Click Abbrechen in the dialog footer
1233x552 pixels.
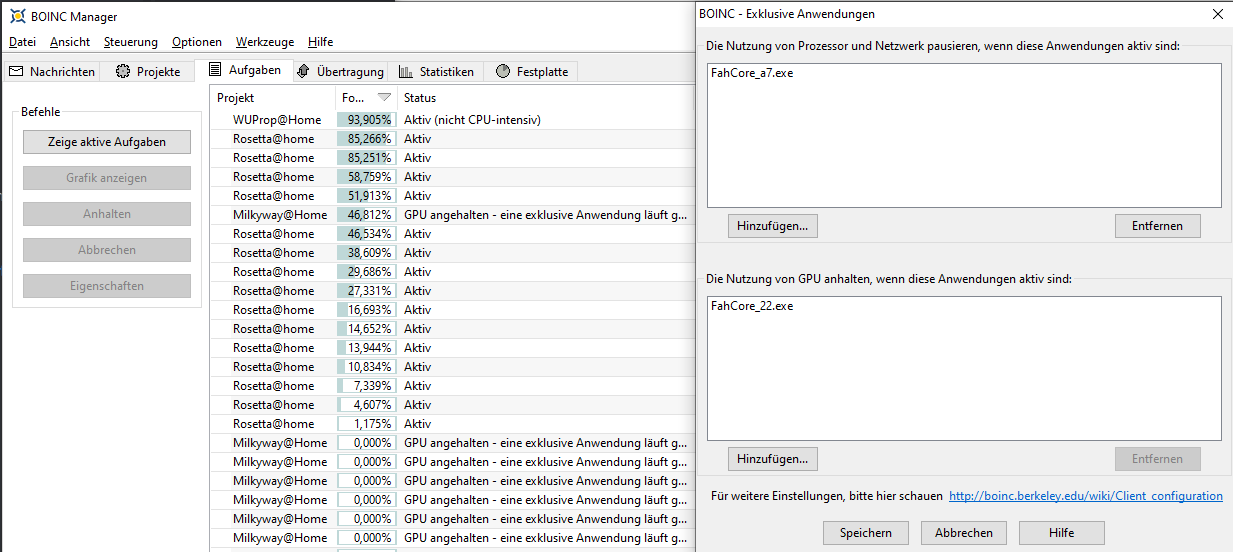[964, 533]
